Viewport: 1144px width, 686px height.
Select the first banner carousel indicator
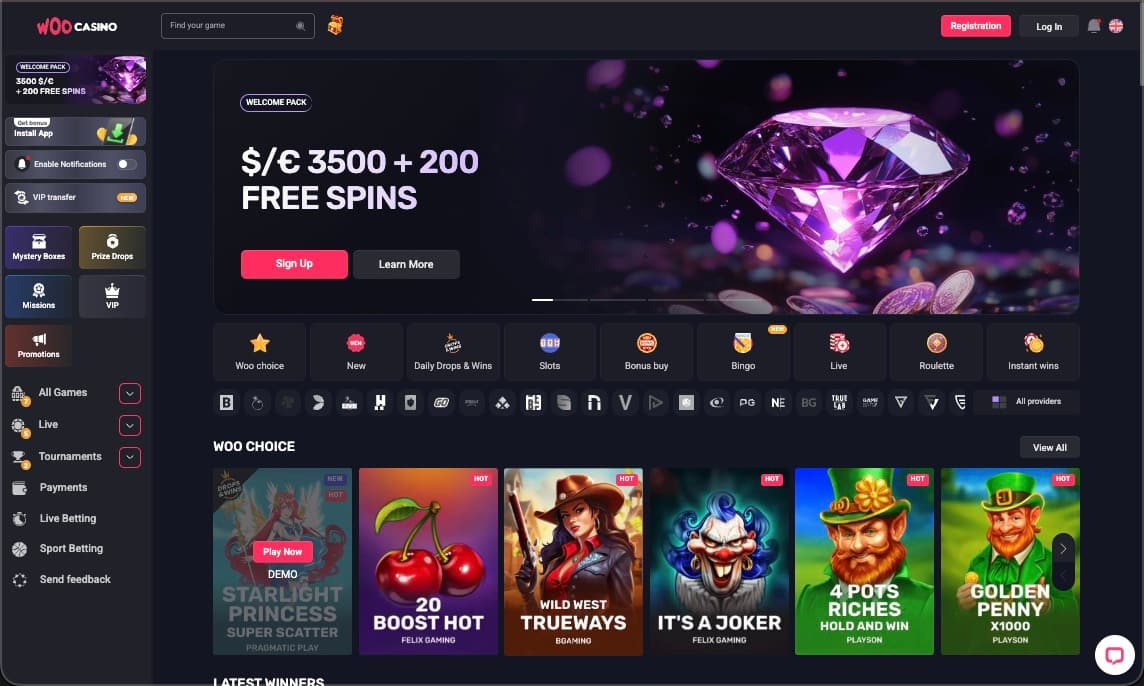tap(542, 300)
